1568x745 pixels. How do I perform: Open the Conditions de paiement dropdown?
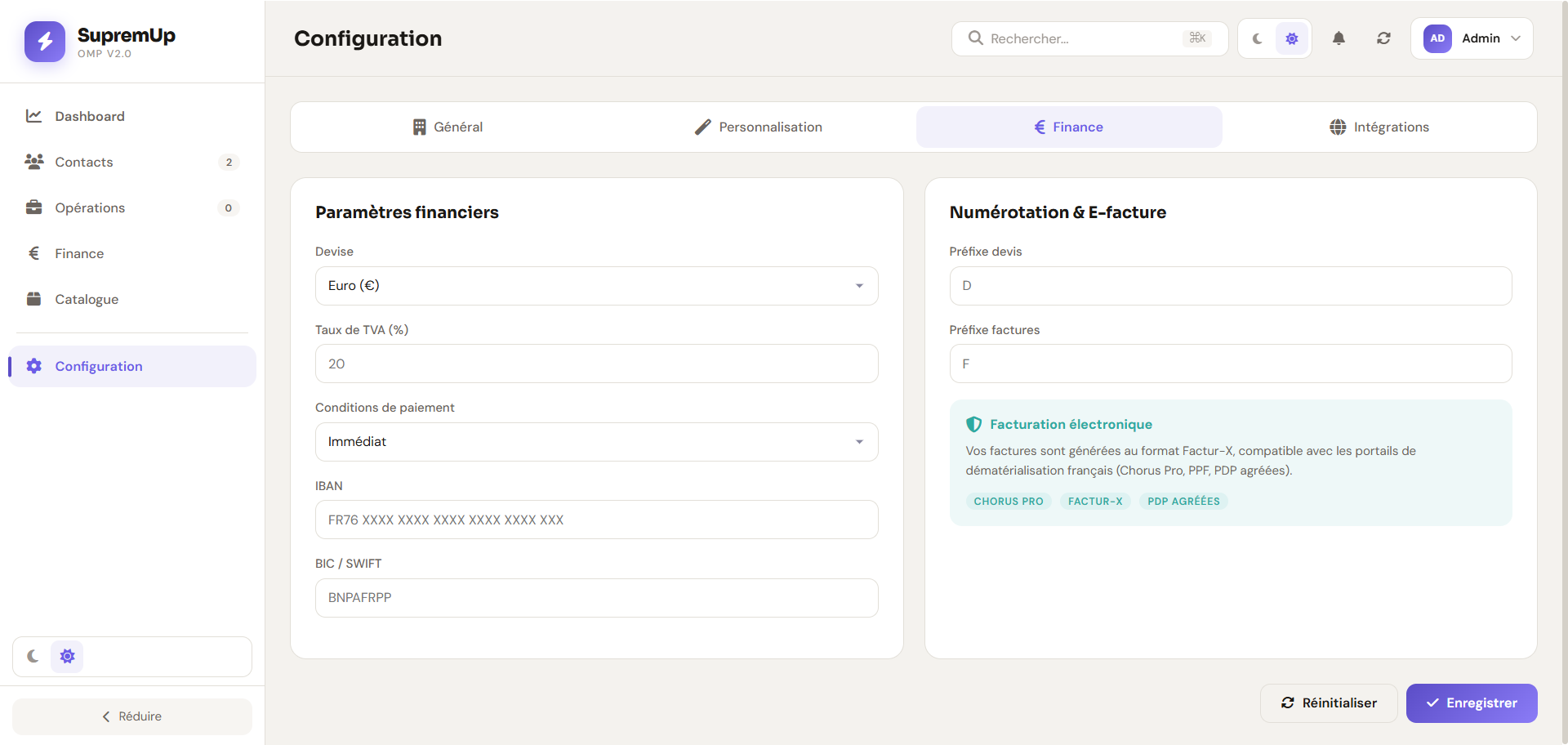pos(596,442)
